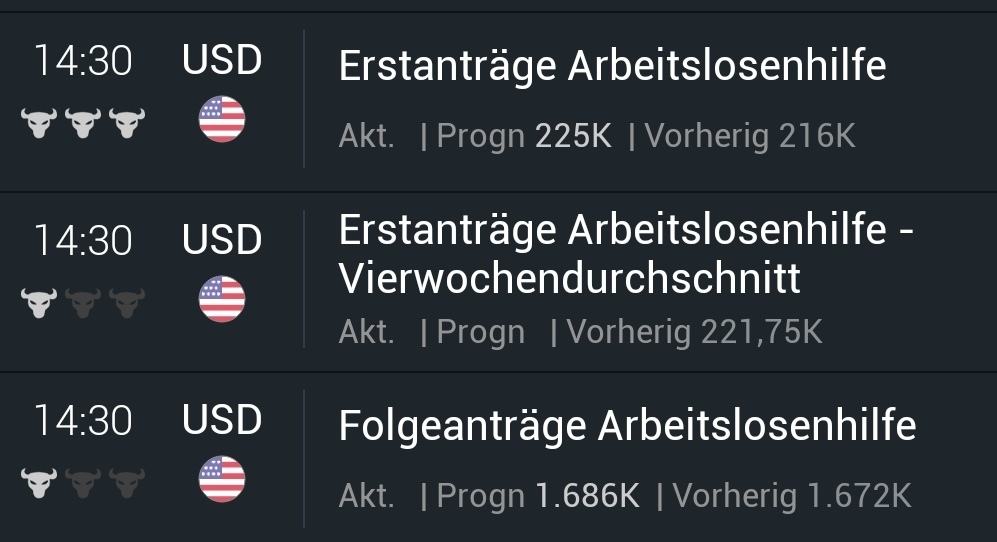Viewport: 997px width, 542px height.
Task: Click the Akt. label in the Folgeanträge row
Action: [x=366, y=495]
